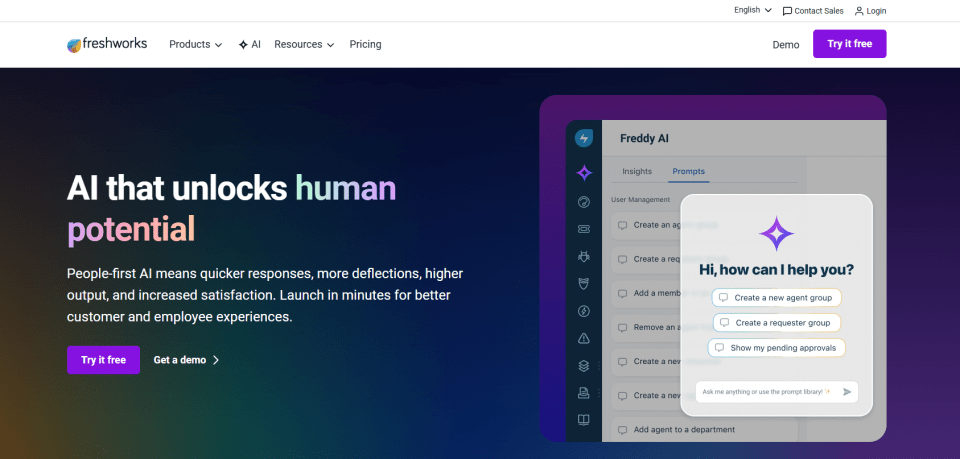The image size is (960, 459).
Task: Expand the Products dropdown
Action: click(x=195, y=45)
